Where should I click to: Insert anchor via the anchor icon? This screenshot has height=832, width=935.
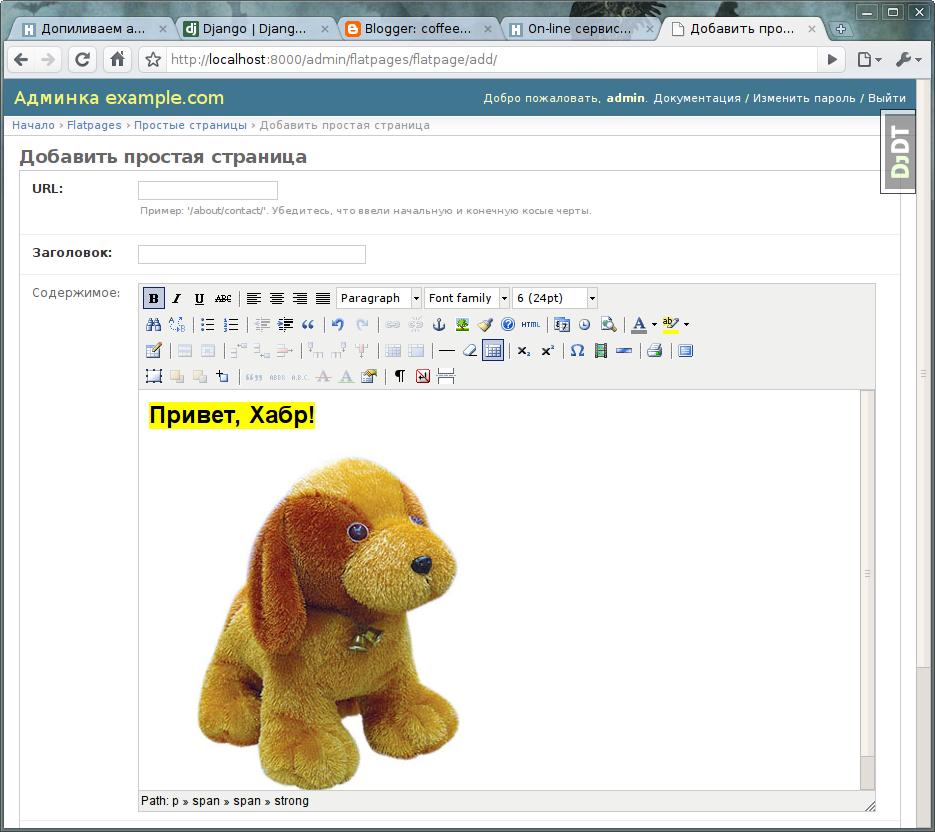pyautogui.click(x=439, y=324)
